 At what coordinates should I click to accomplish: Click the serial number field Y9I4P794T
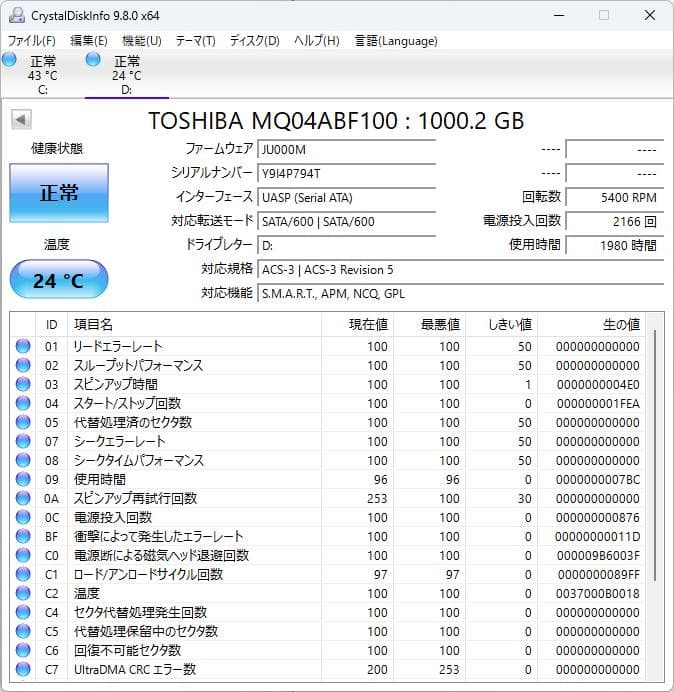click(347, 173)
